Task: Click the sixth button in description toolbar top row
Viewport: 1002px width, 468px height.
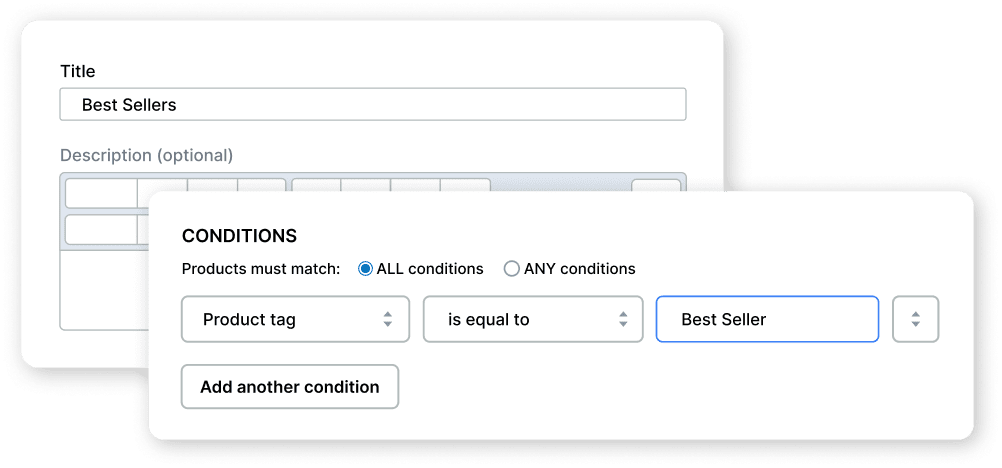Action: tap(365, 185)
